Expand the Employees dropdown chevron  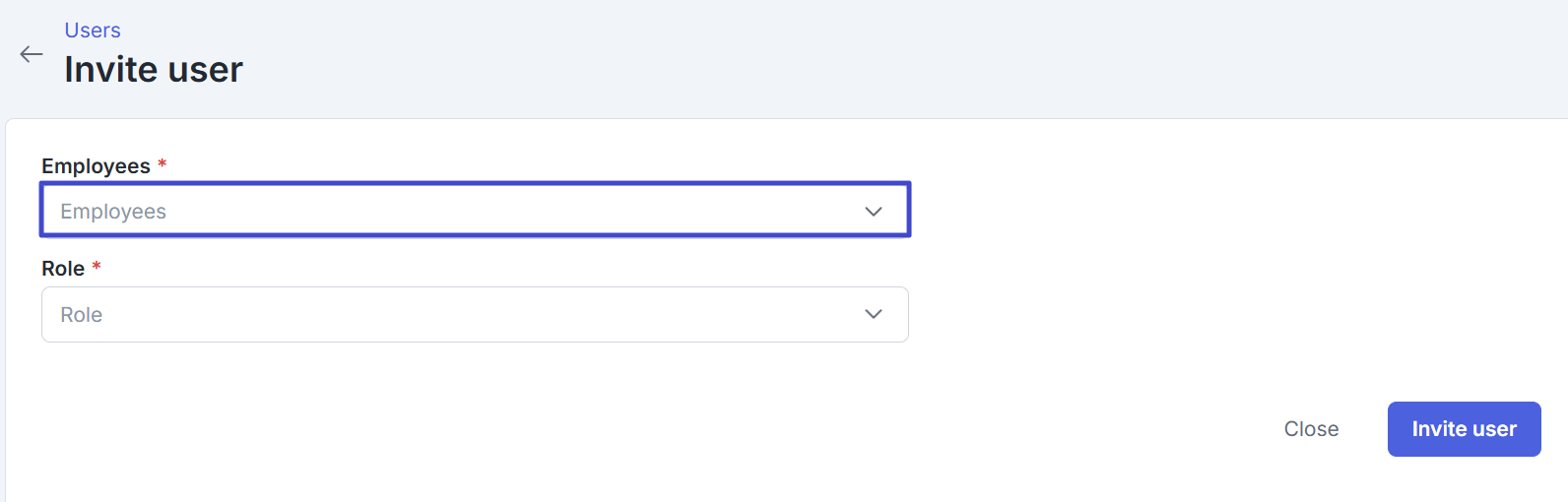tap(873, 212)
